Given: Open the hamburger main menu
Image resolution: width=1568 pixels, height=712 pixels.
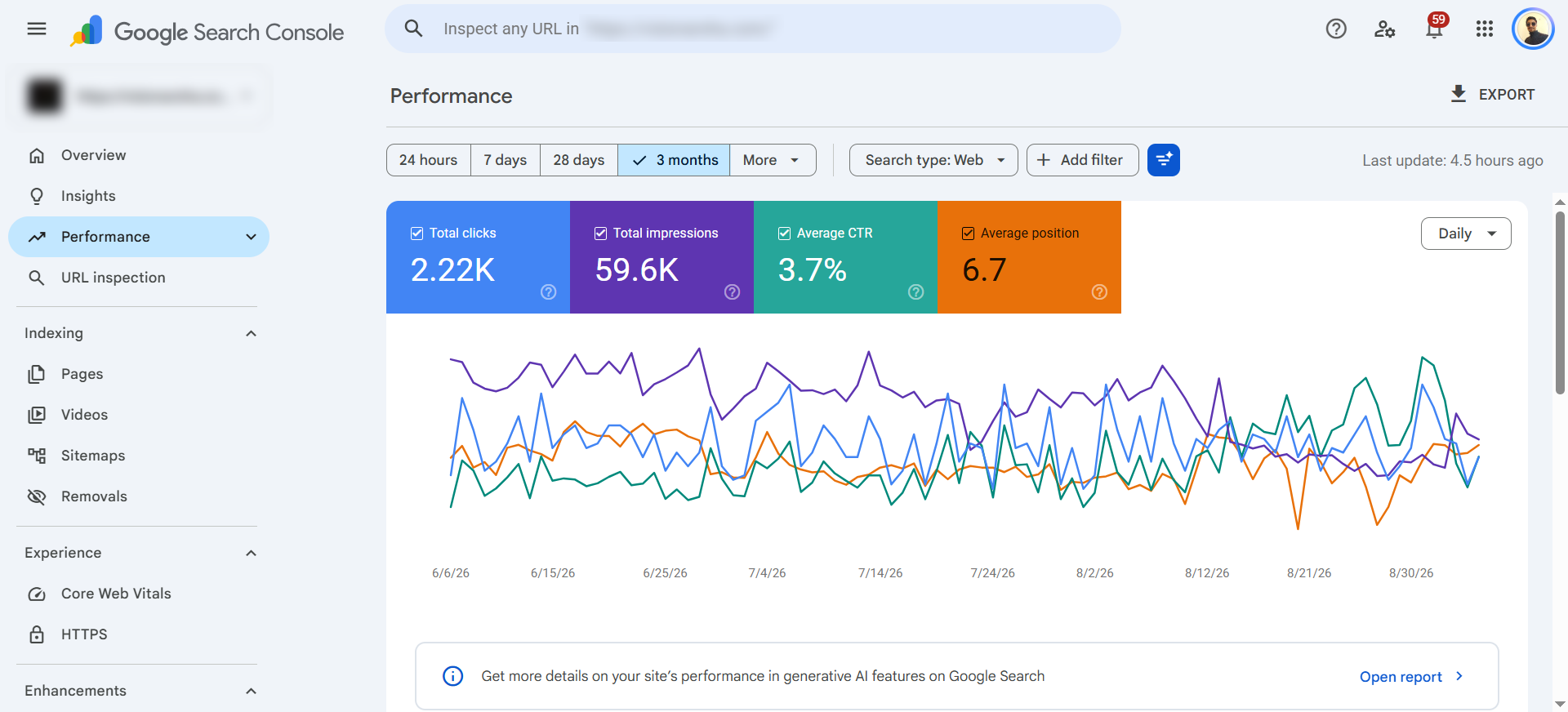Looking at the screenshot, I should coord(37,29).
